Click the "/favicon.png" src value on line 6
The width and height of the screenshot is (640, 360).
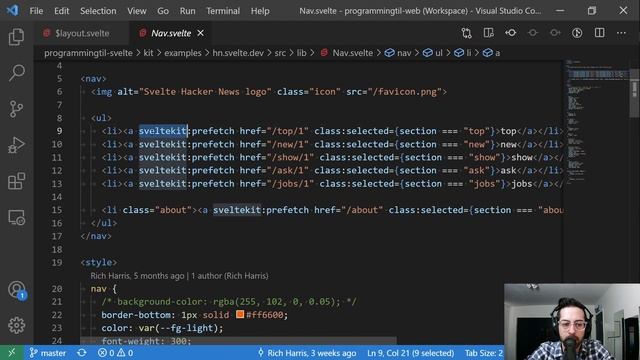click(x=404, y=92)
